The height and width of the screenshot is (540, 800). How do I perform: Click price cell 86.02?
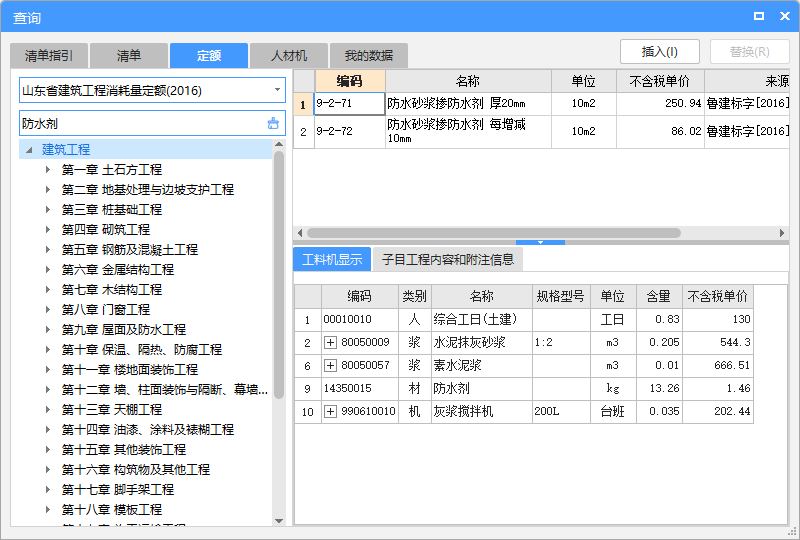point(660,132)
